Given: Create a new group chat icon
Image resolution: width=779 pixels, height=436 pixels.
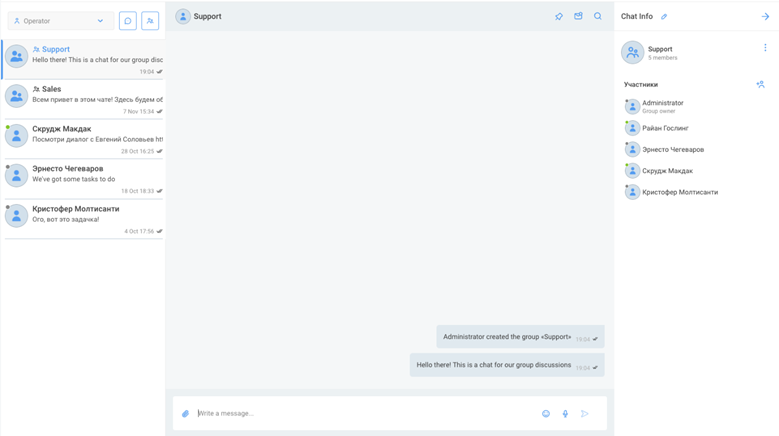Looking at the screenshot, I should (150, 21).
